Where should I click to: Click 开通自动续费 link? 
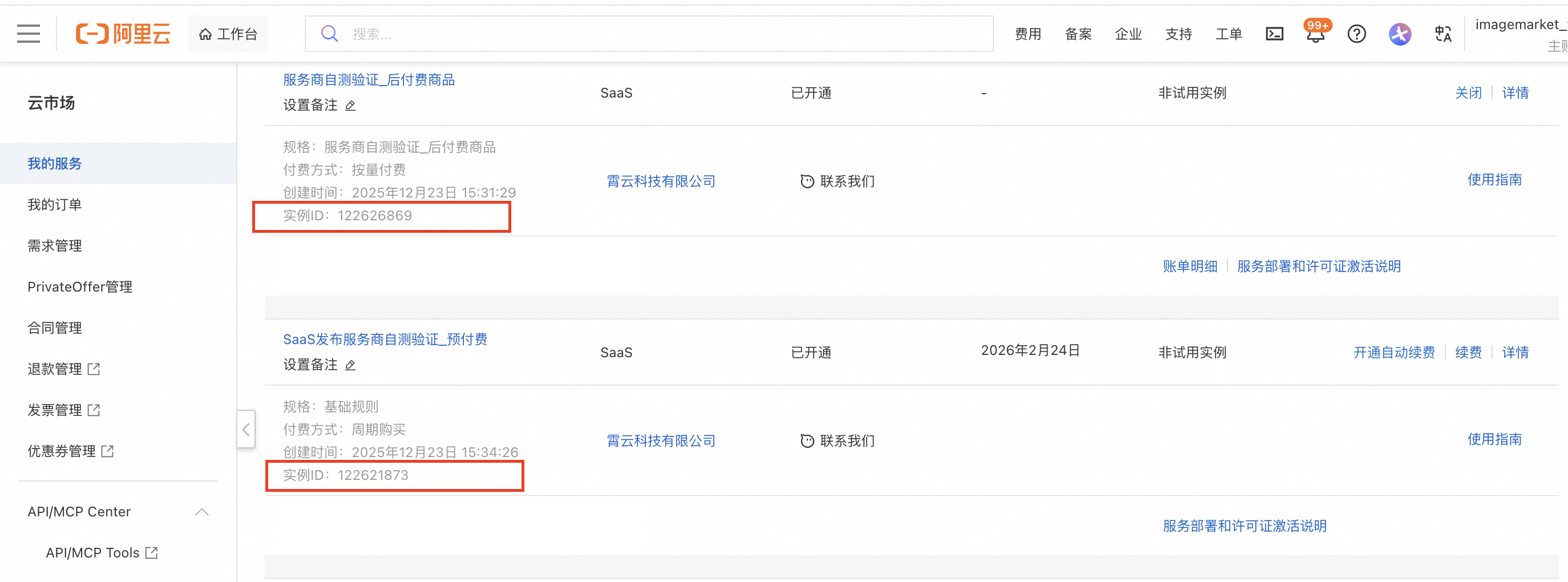1393,353
